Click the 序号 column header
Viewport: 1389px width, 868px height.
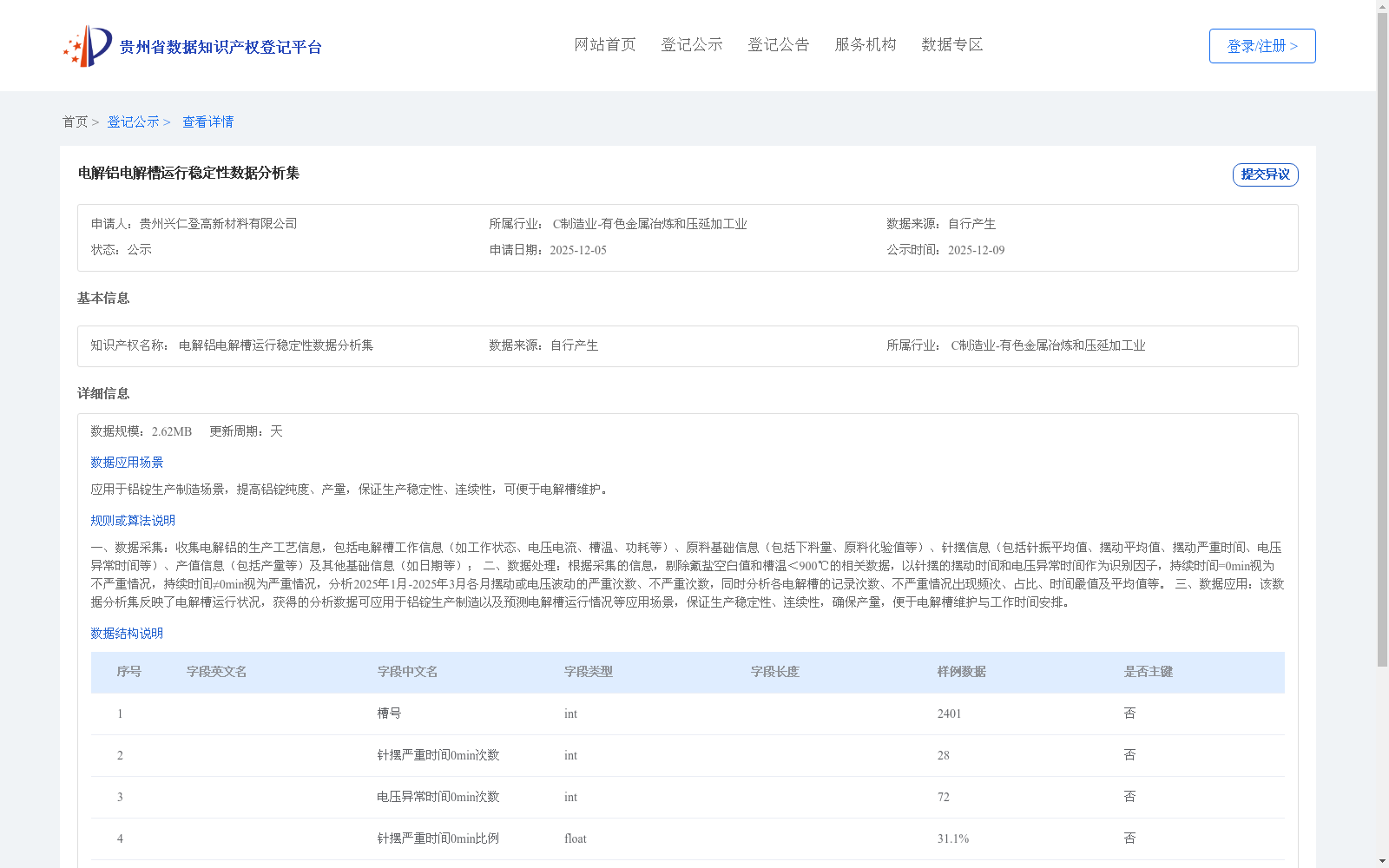pyautogui.click(x=129, y=672)
